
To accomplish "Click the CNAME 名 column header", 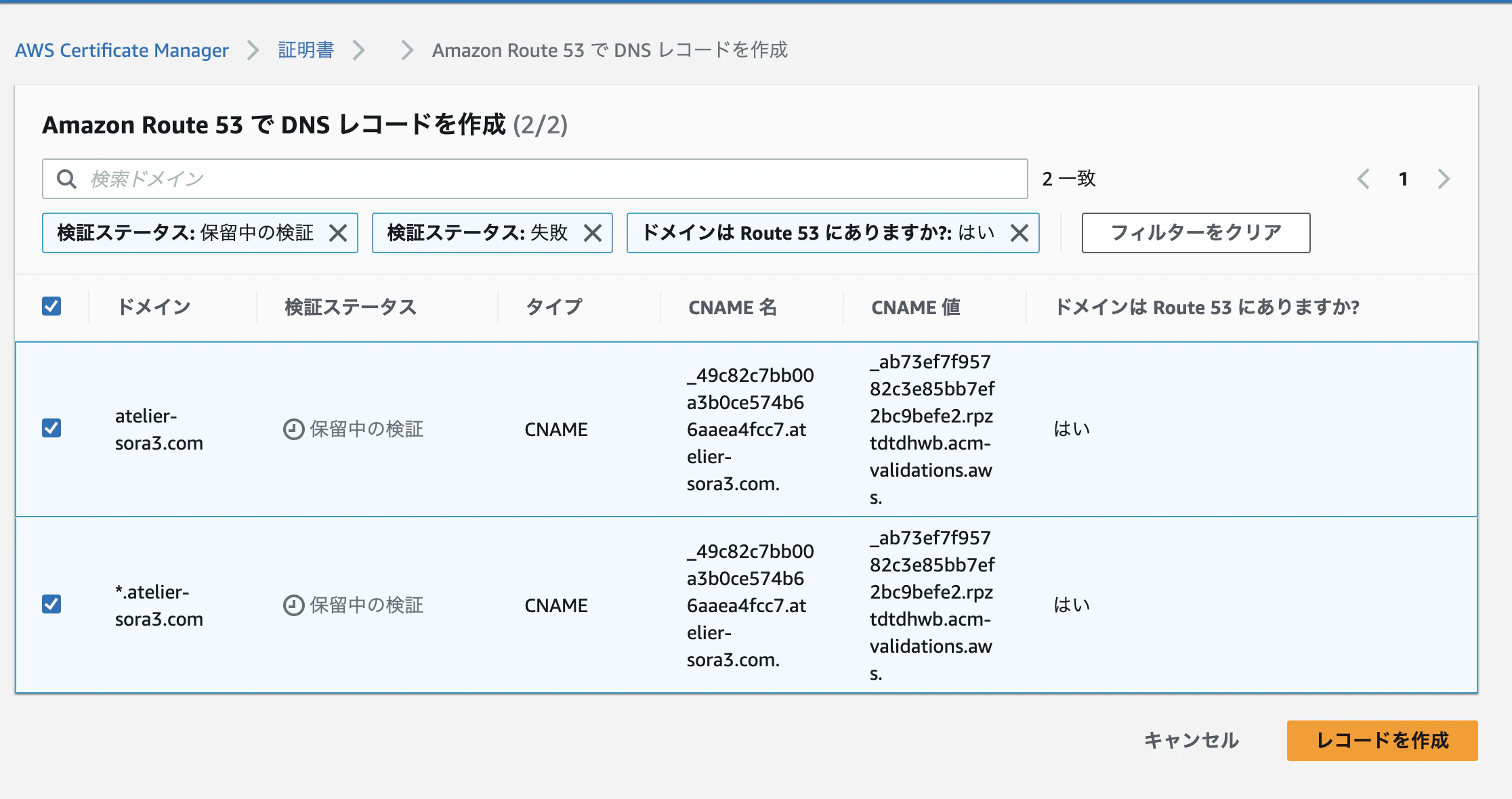I will pyautogui.click(x=732, y=307).
